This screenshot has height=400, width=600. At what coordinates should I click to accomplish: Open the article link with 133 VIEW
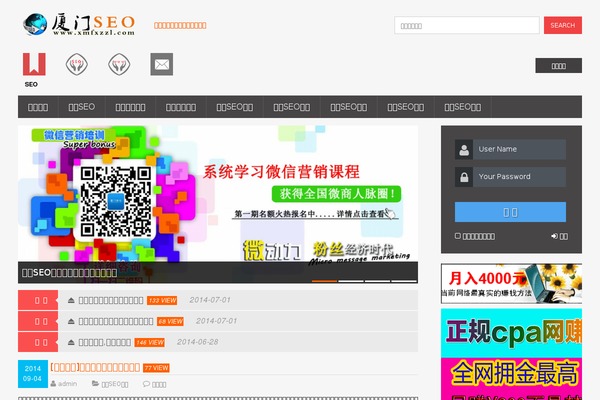tap(111, 300)
